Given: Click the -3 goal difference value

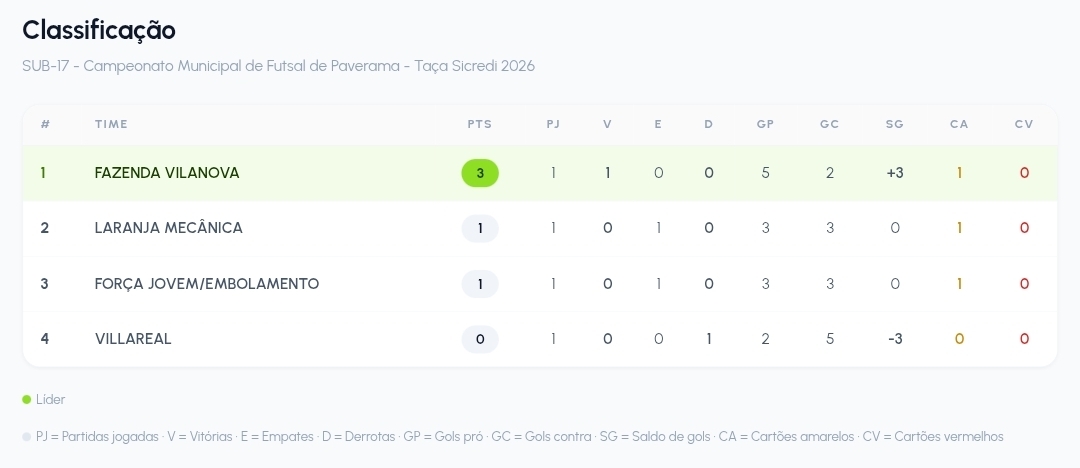Looking at the screenshot, I should coord(895,339).
